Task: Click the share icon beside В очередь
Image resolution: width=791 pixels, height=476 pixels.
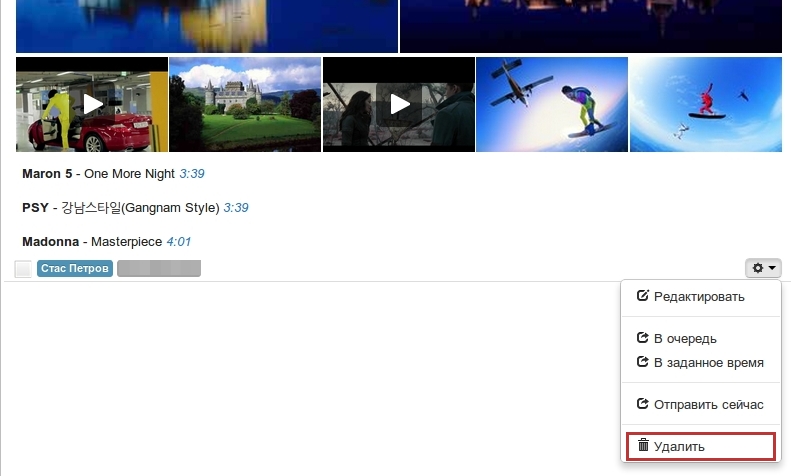Action: pos(644,339)
